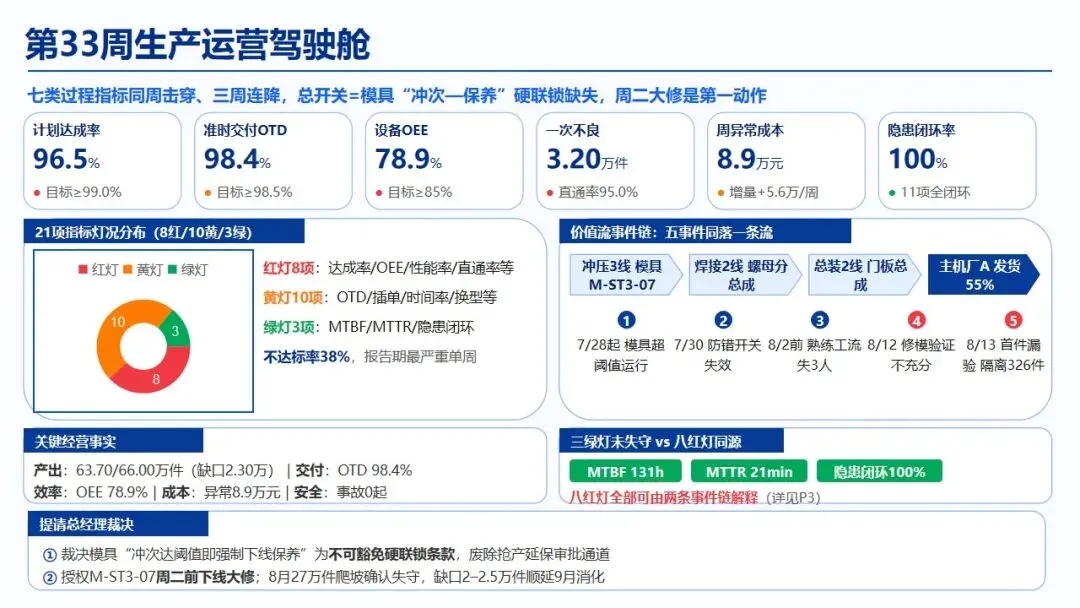
Task: Click the green 隐患闭环100% badge
Action: [x=880, y=472]
